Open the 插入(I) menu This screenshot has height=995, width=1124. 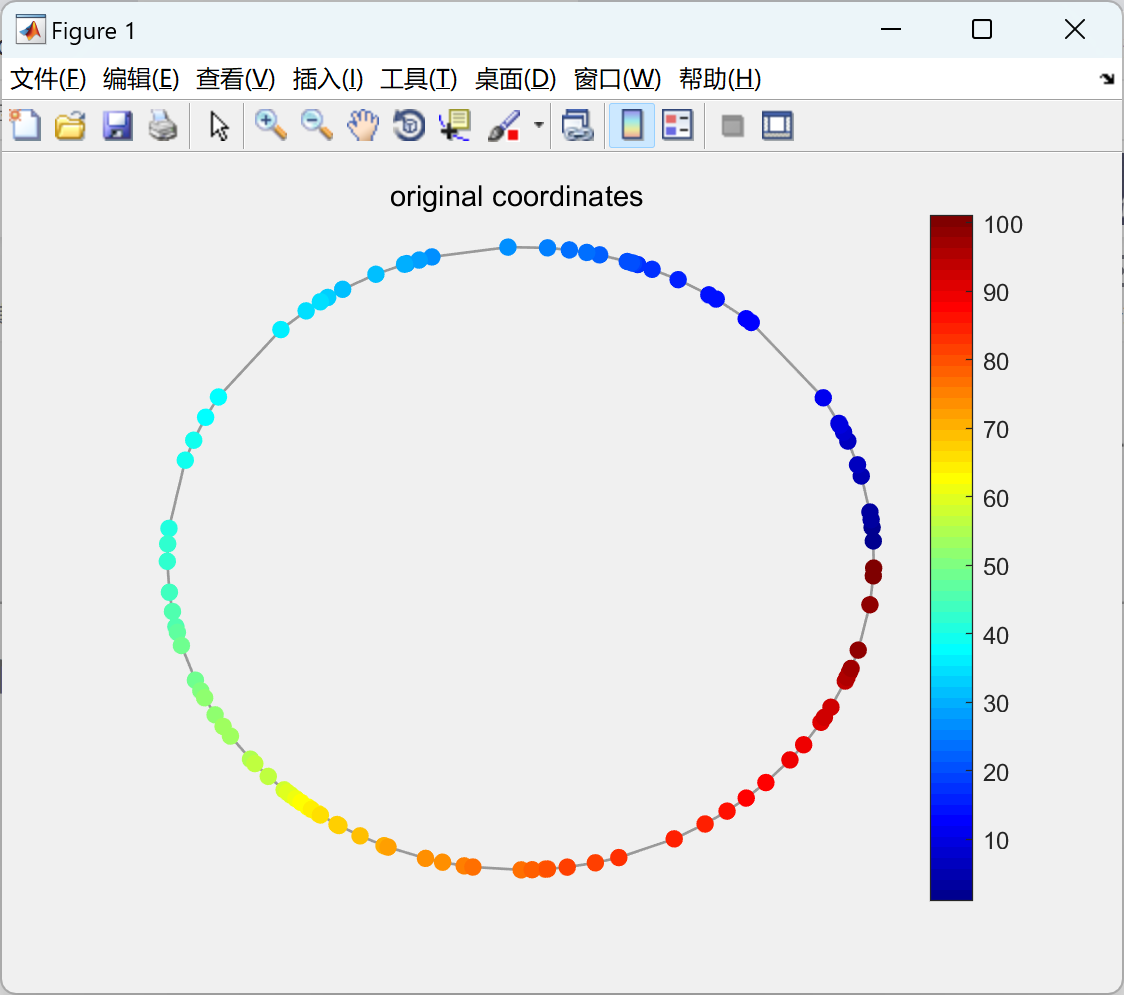click(328, 79)
